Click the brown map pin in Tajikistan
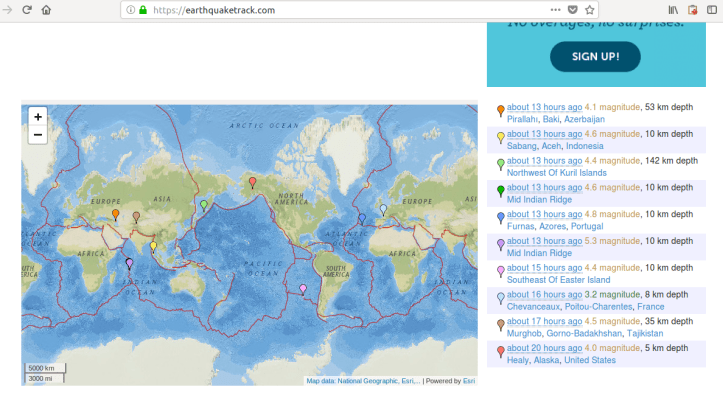This screenshot has height=393, width=723. click(136, 217)
